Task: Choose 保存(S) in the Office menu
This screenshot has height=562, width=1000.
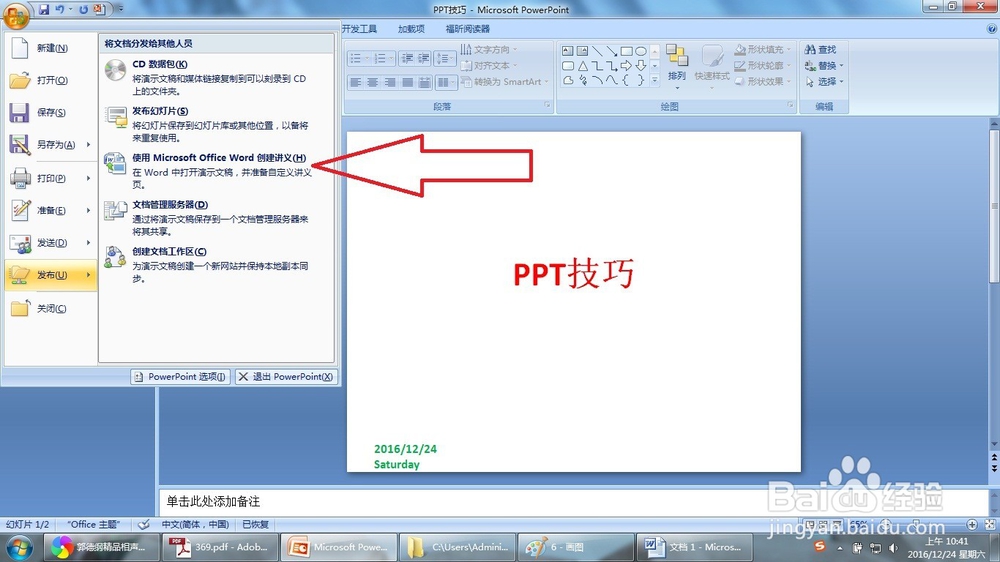Action: tap(51, 112)
